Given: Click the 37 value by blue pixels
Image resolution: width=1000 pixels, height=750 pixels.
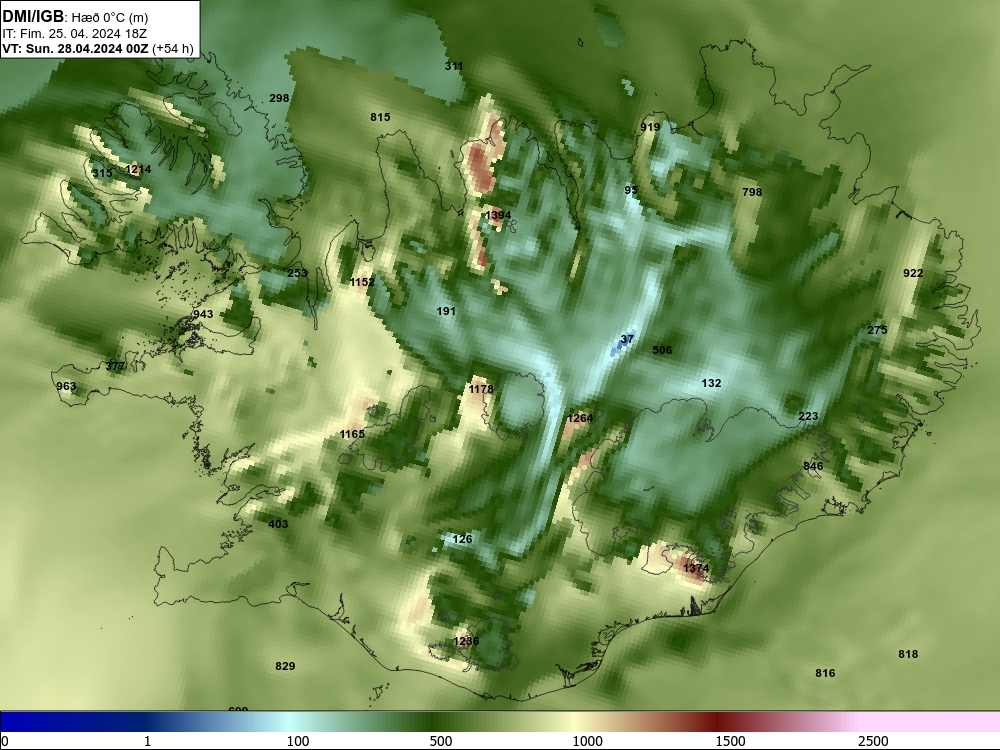Looking at the screenshot, I should [628, 339].
